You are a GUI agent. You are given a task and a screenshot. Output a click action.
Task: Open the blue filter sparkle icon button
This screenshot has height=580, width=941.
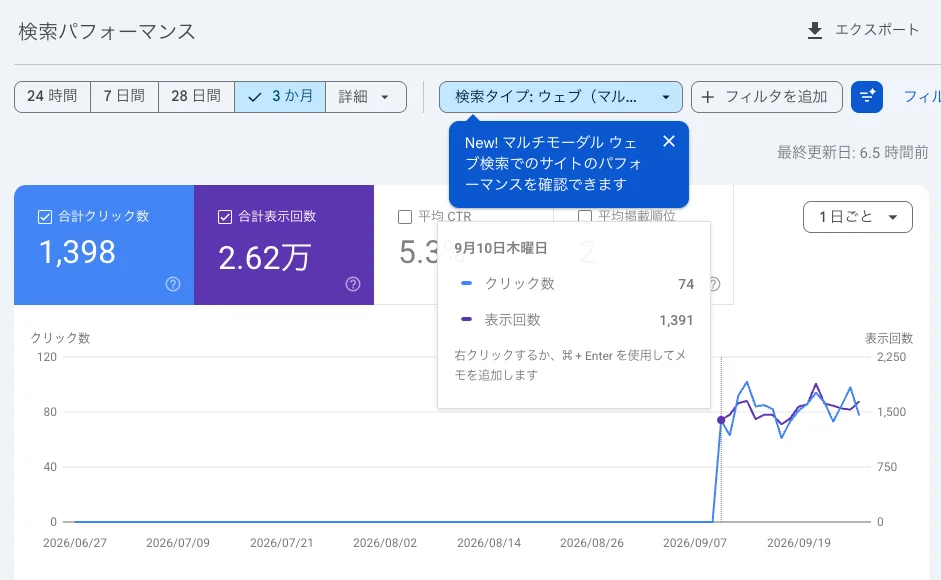pos(867,97)
